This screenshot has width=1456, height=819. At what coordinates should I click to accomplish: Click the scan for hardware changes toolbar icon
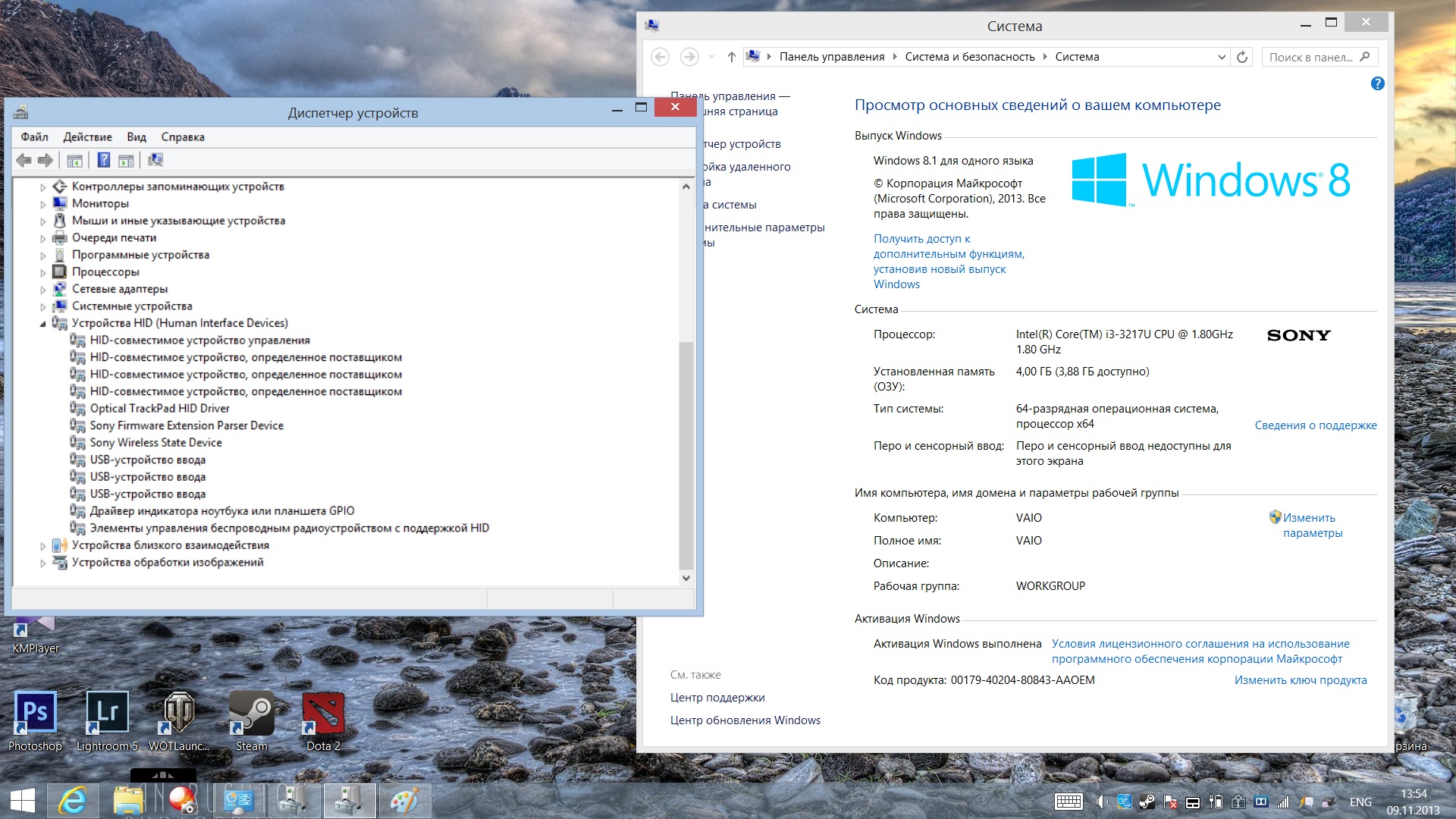tap(155, 160)
